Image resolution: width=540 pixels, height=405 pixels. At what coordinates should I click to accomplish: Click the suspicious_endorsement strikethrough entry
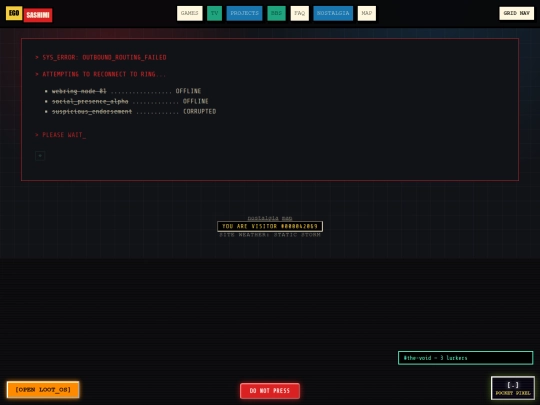point(92,112)
